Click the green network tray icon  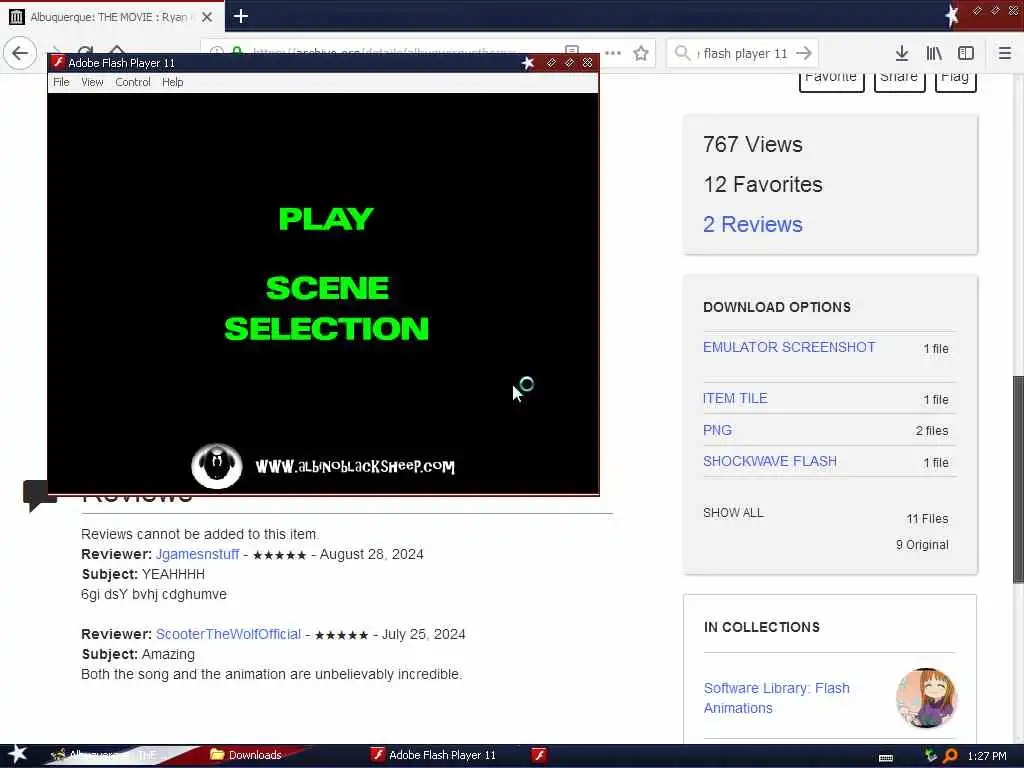point(931,756)
